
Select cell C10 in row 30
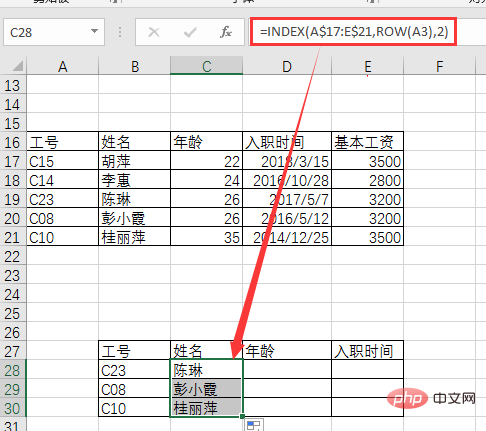(x=135, y=407)
